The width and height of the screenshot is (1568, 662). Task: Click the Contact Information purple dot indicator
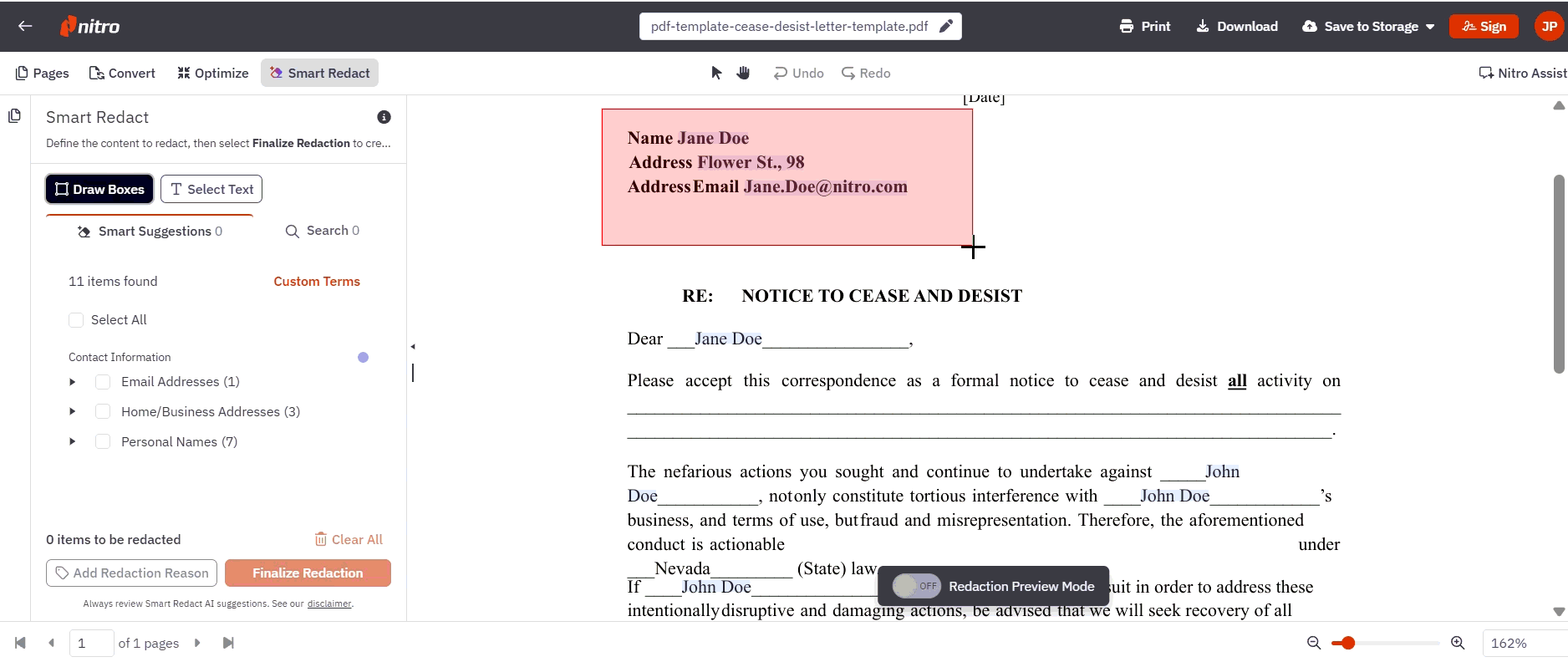click(363, 357)
